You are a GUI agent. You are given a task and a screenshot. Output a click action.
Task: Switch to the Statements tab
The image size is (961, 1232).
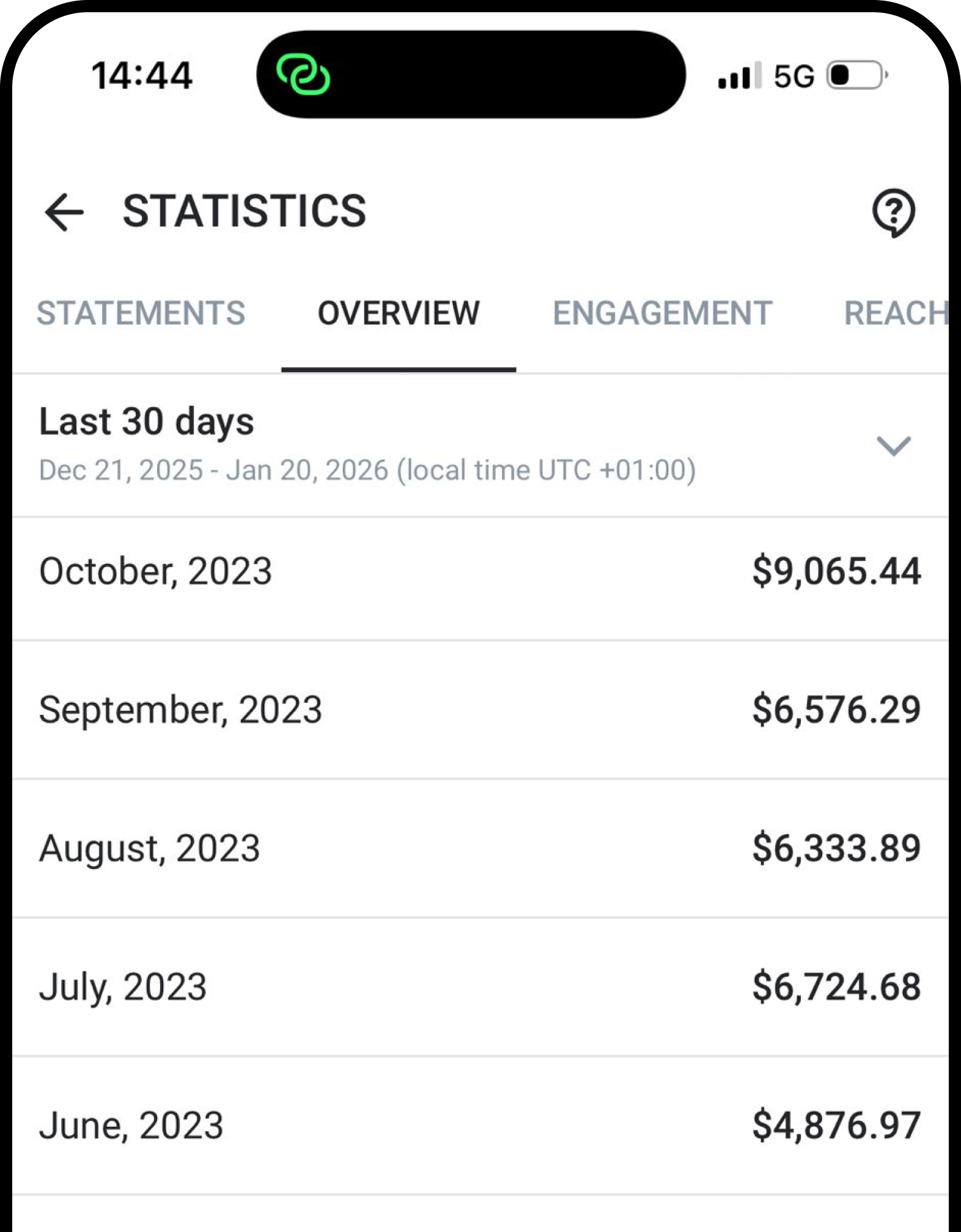pos(141,313)
